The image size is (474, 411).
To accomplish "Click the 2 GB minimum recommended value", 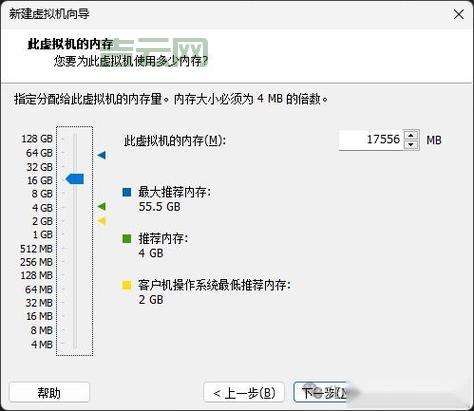I will click(x=151, y=300).
